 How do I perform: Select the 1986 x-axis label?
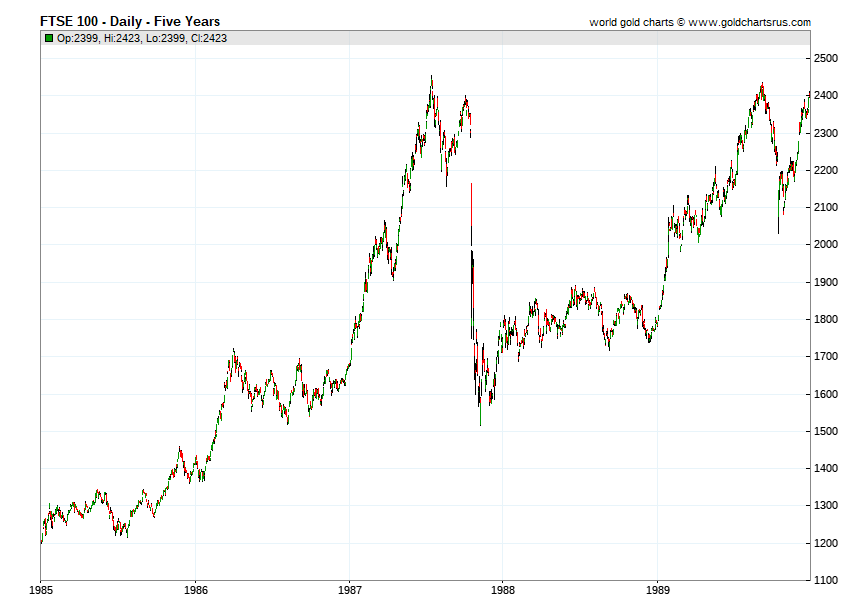point(196,591)
